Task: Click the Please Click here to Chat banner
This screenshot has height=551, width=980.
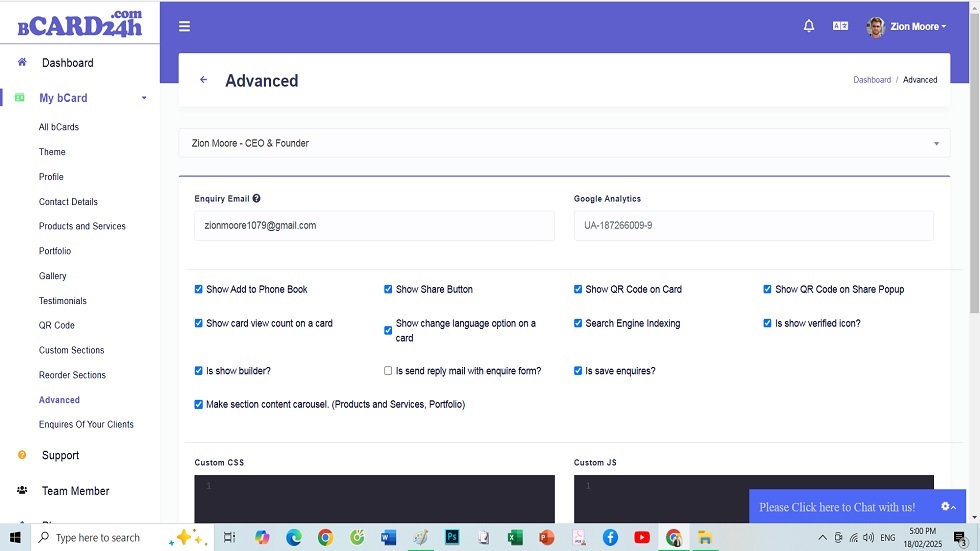Action: click(836, 507)
